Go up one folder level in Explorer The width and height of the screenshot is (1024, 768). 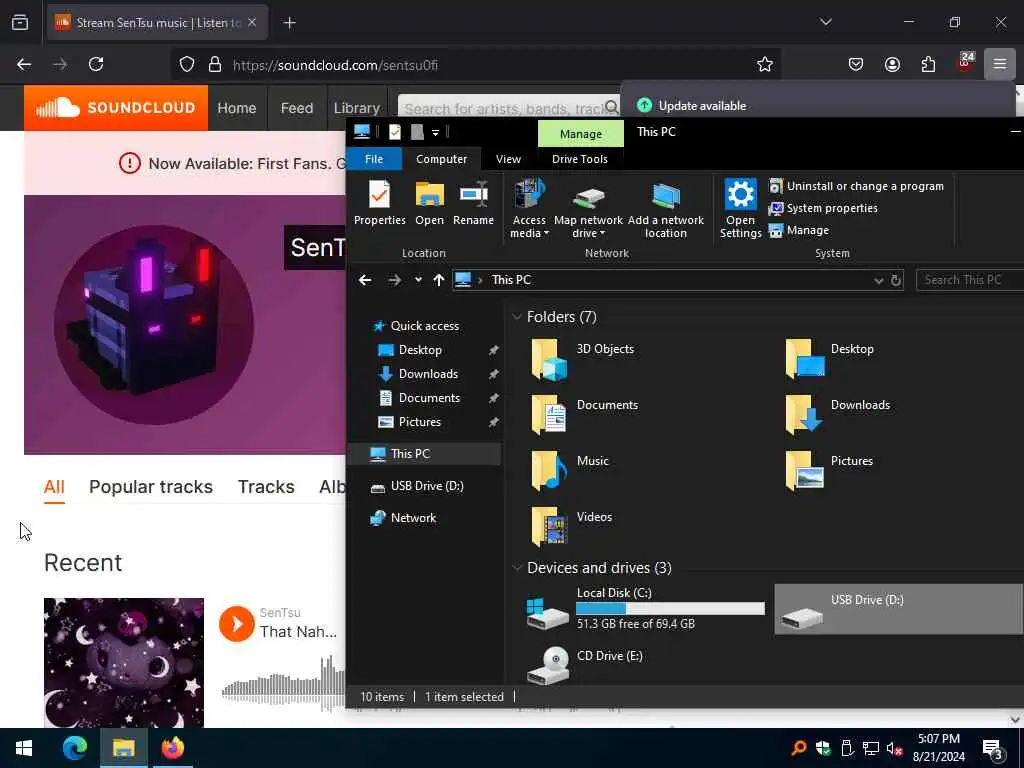(439, 280)
